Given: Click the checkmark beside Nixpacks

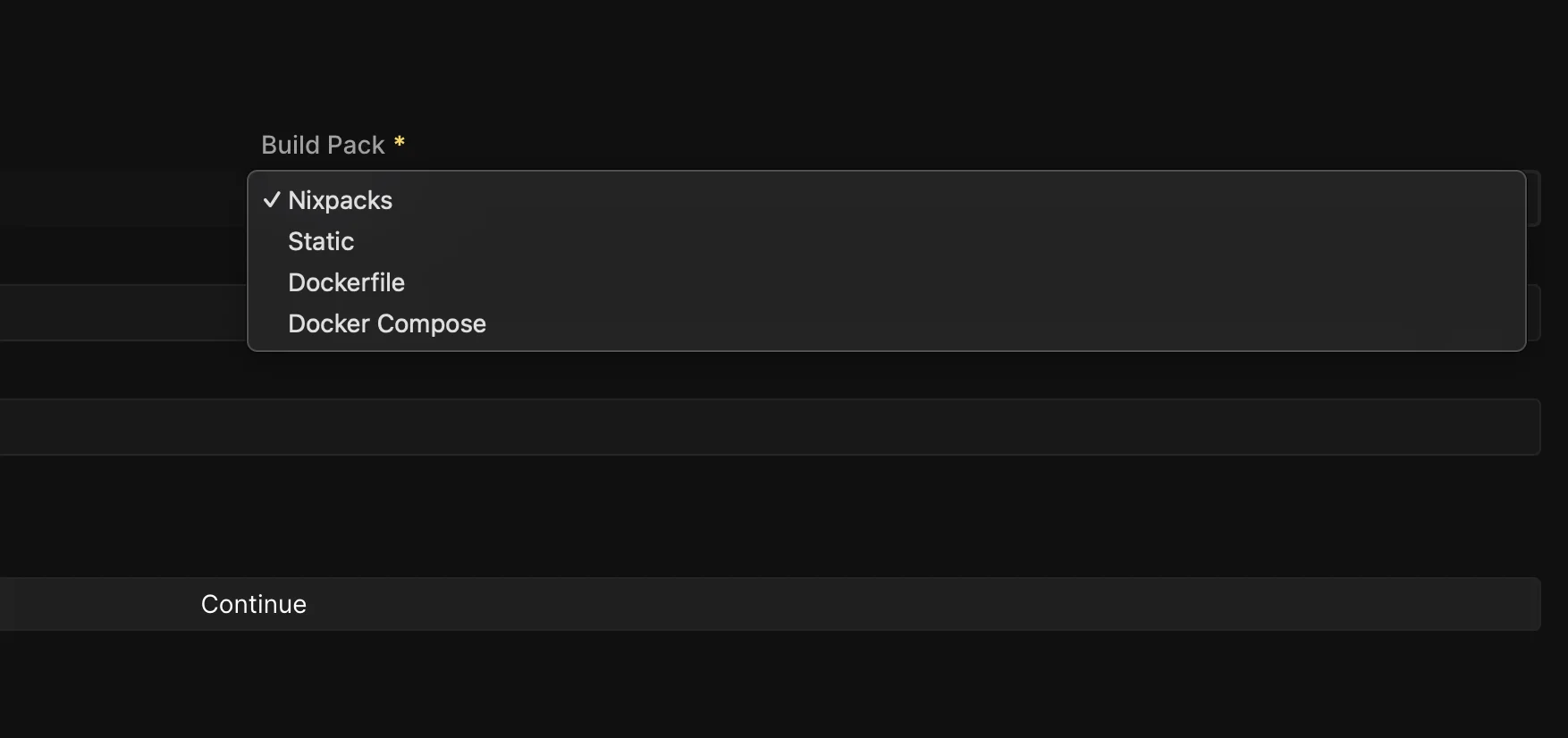Looking at the screenshot, I should click(272, 200).
